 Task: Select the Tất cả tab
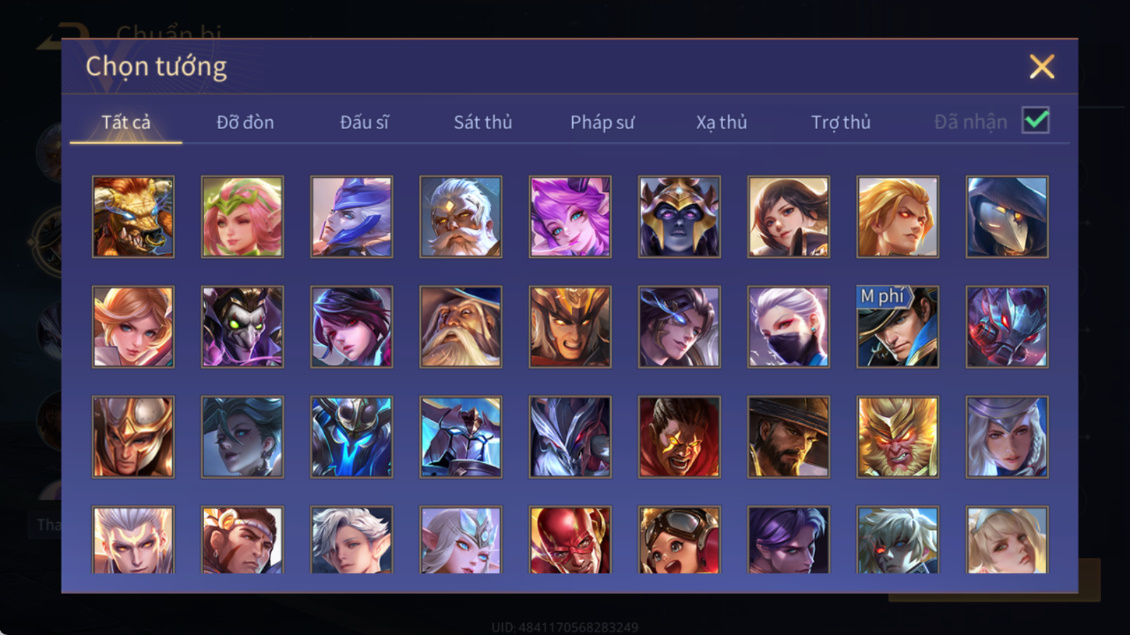pos(126,122)
